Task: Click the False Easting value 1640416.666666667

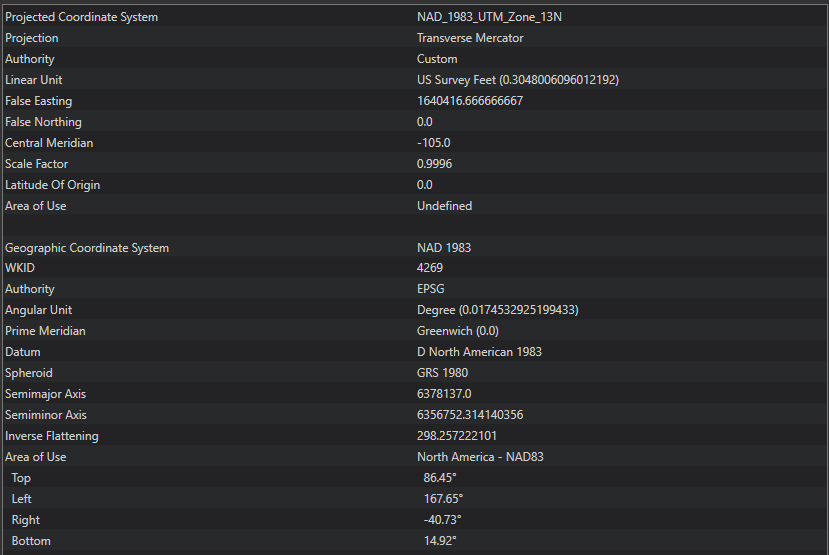Action: pos(470,101)
